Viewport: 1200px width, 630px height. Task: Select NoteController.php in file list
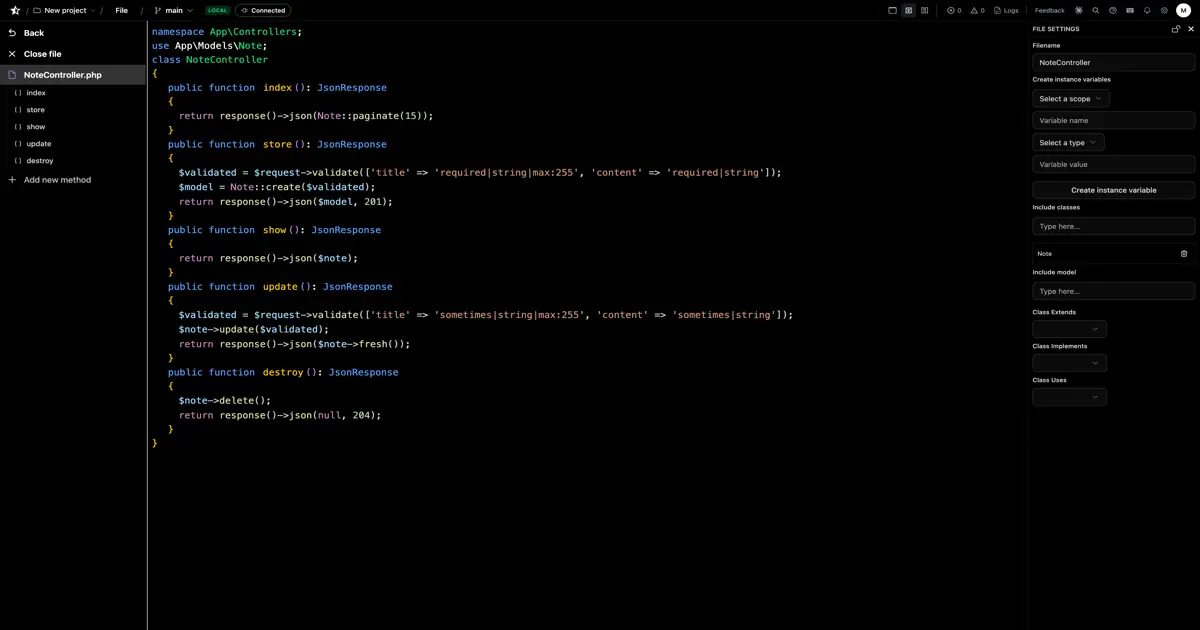73,75
